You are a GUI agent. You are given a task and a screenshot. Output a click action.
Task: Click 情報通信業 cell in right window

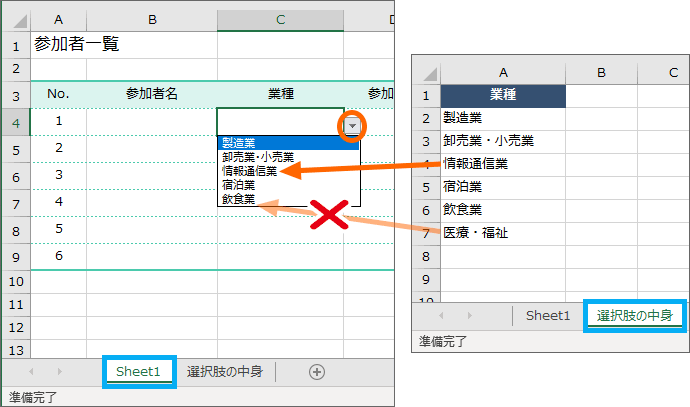click(x=503, y=164)
